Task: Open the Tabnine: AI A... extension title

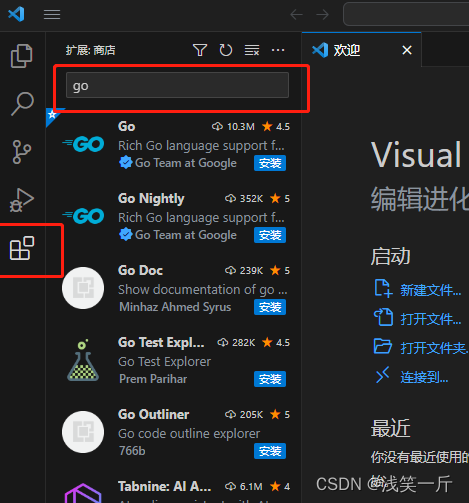Action: (x=164, y=486)
